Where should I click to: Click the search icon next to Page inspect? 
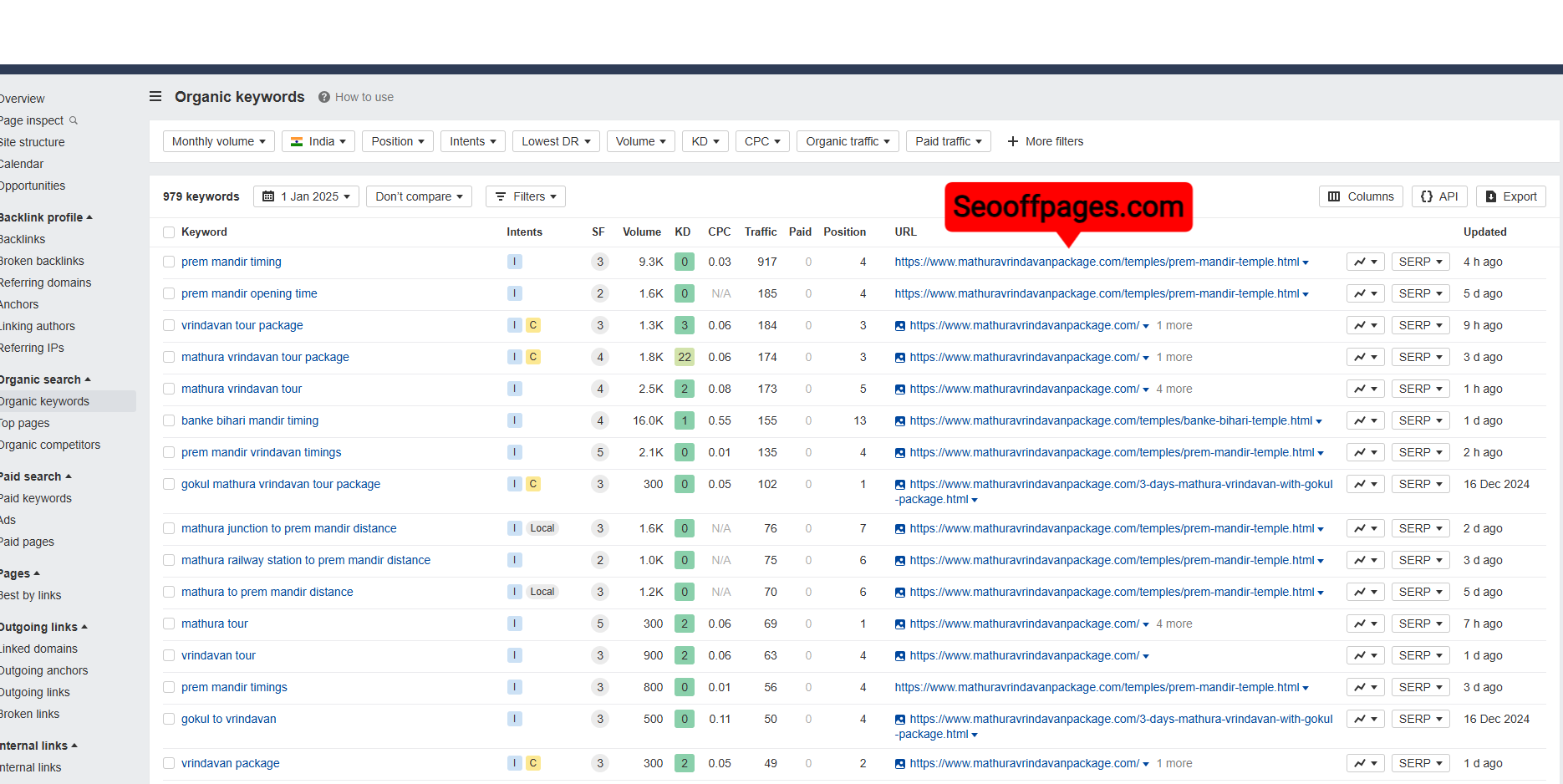(x=74, y=120)
